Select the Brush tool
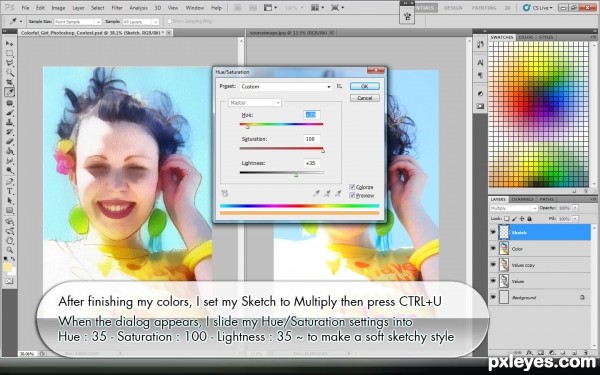Viewport: 600px width, 375px height. pyautogui.click(x=9, y=113)
